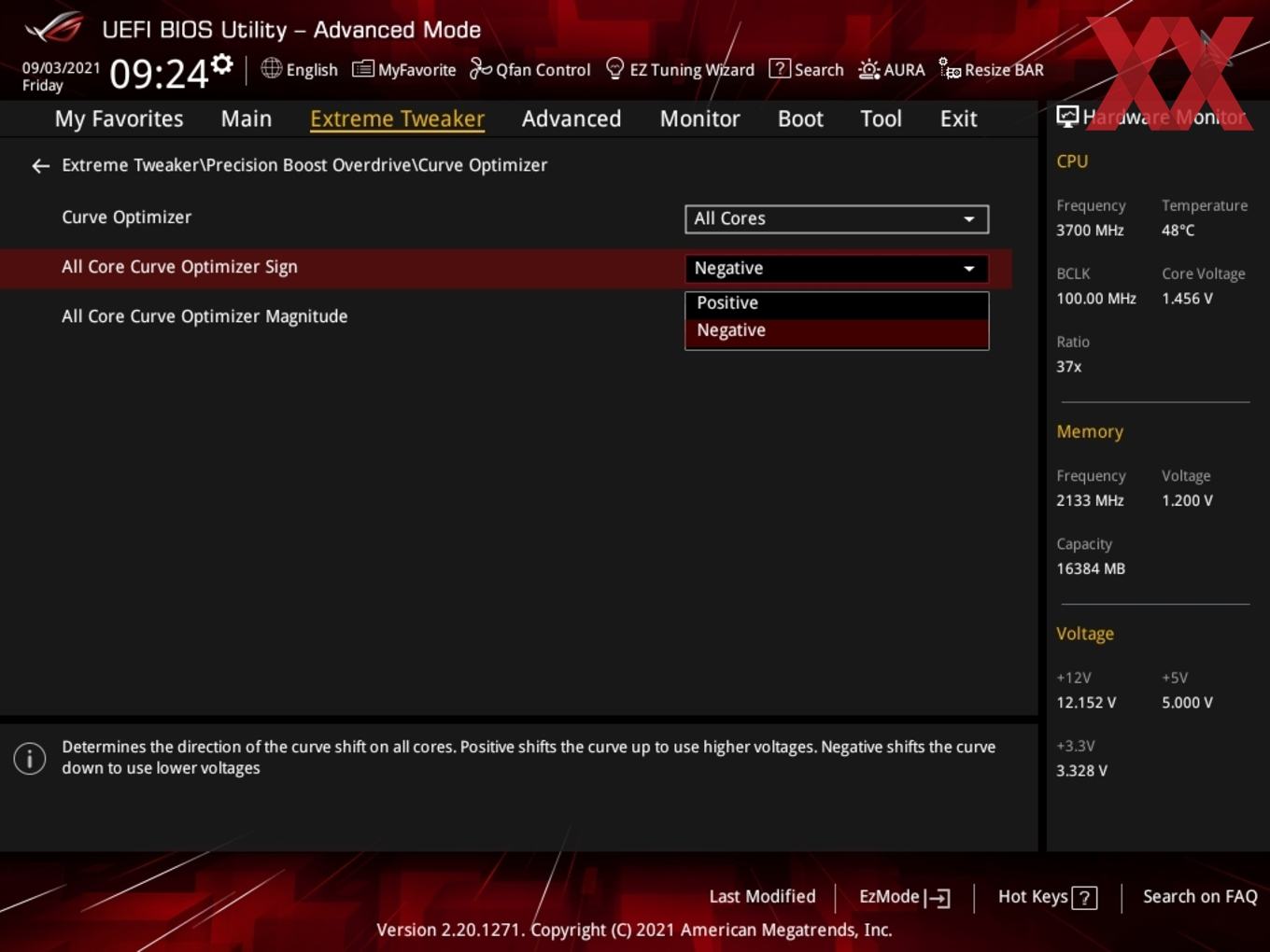
Task: Open settings gear next to the clock
Action: [221, 64]
